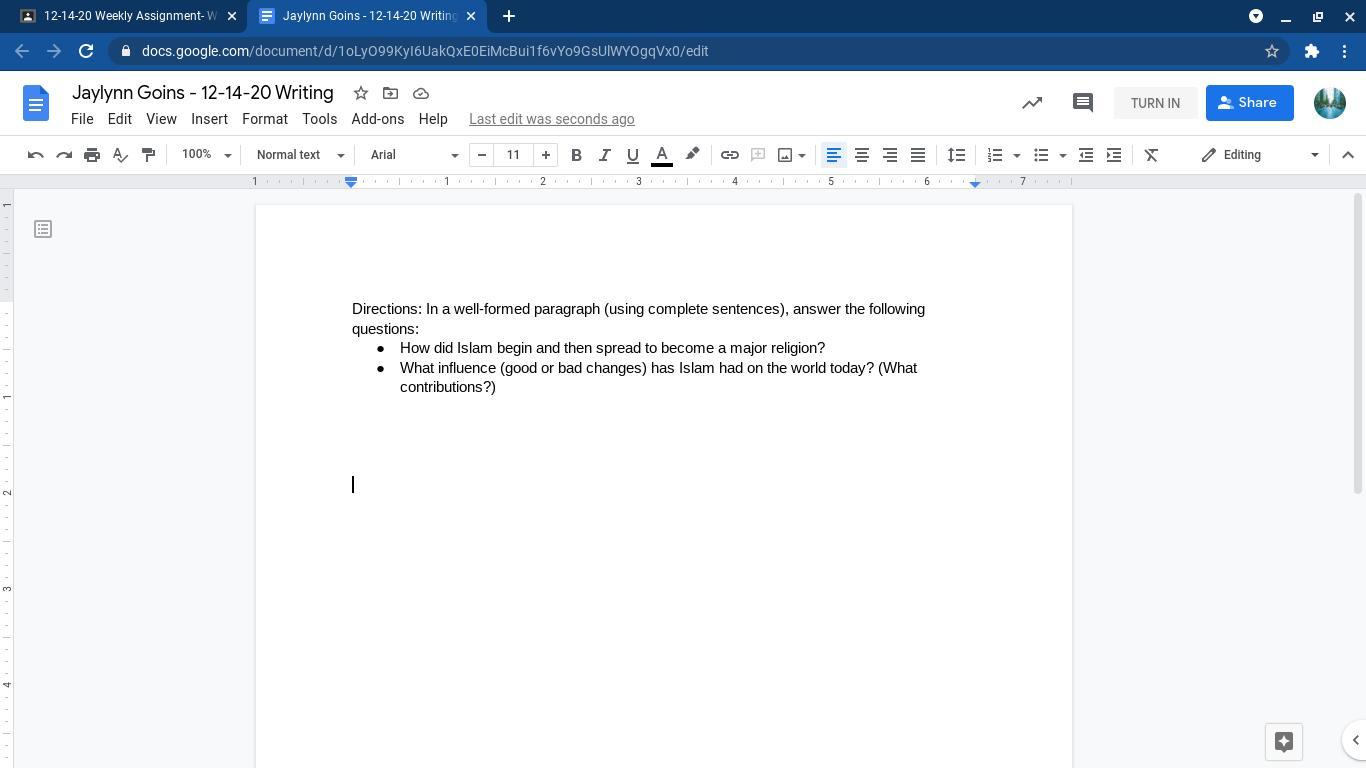Set center text alignment
This screenshot has width=1366, height=768.
click(x=861, y=155)
